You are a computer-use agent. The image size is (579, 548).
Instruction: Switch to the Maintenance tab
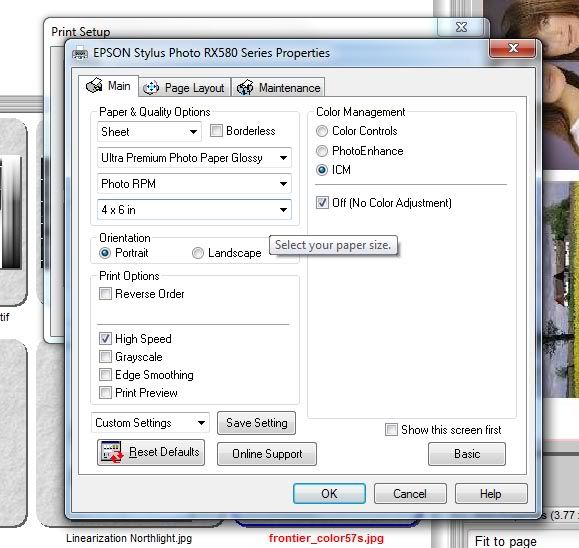point(278,88)
